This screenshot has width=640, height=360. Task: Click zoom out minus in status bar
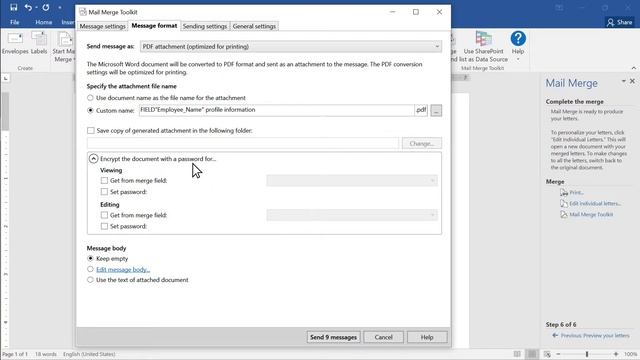tap(558, 354)
